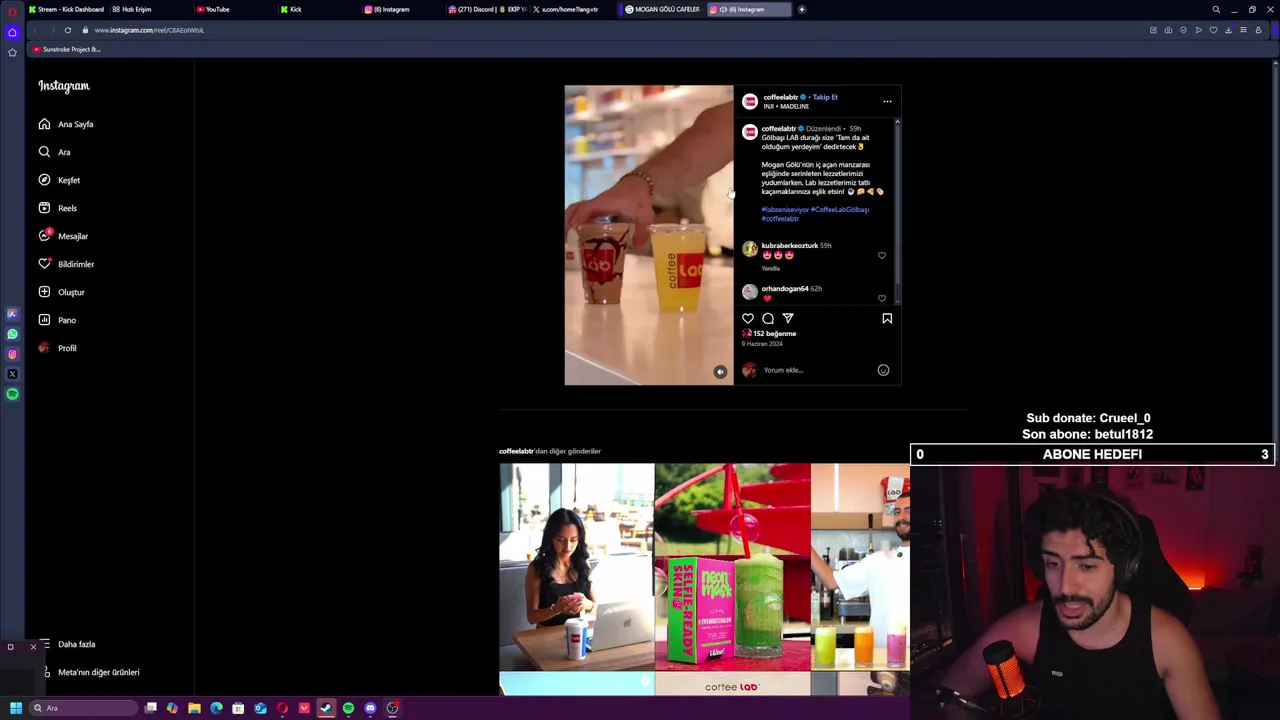Expand the Daha fazla menu
Viewport: 1280px width, 720px height.
click(68, 644)
